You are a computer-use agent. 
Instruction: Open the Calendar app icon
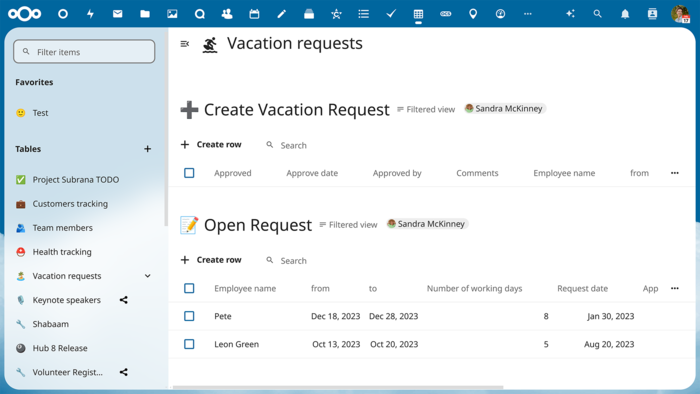tap(254, 14)
